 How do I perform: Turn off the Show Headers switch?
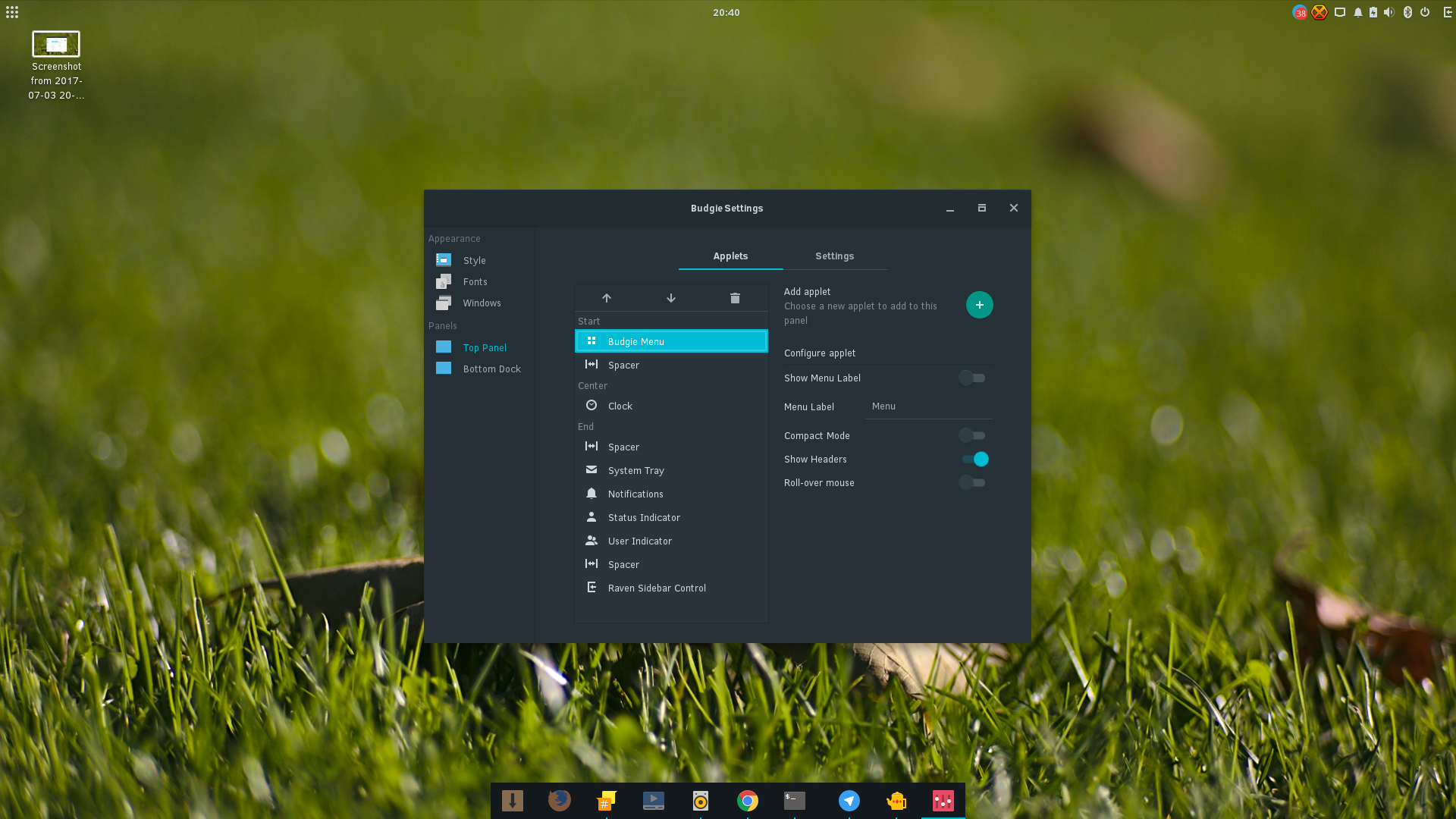[x=974, y=459]
